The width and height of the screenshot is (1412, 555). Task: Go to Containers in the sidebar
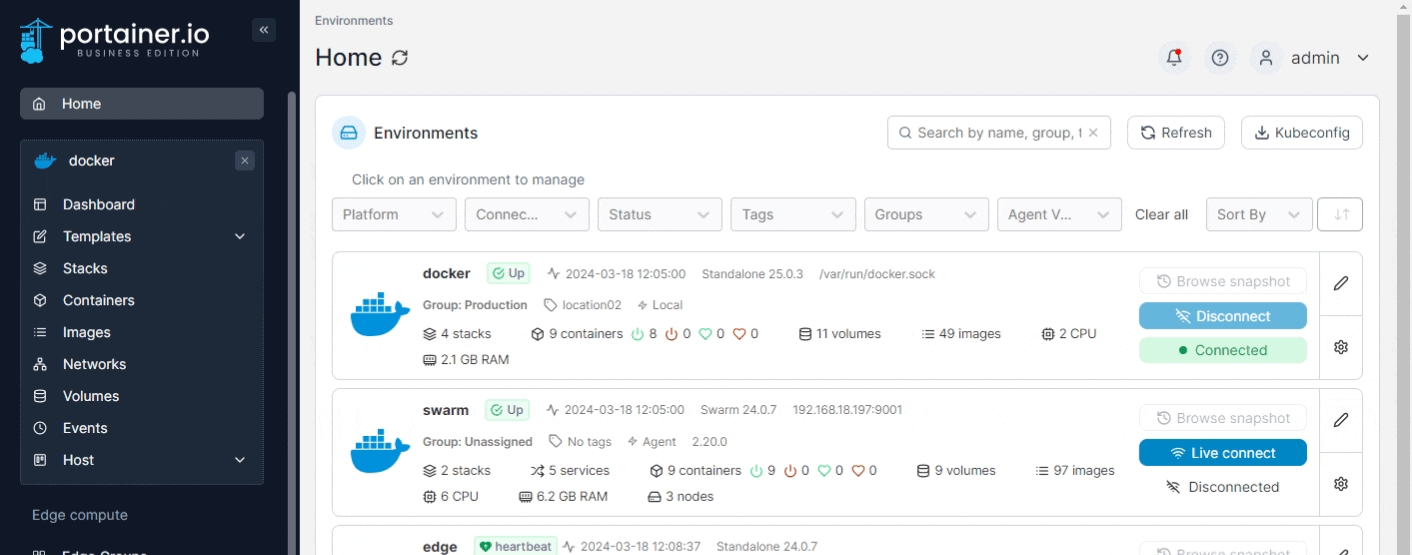98,300
